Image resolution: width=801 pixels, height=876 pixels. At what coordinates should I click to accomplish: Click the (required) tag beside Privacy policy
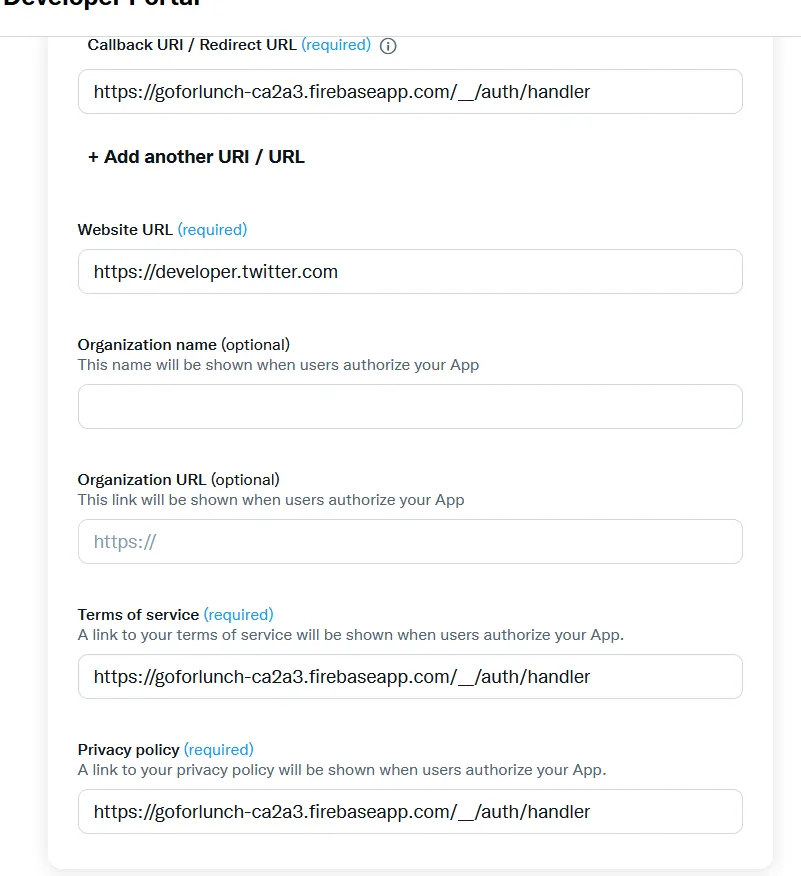[219, 750]
